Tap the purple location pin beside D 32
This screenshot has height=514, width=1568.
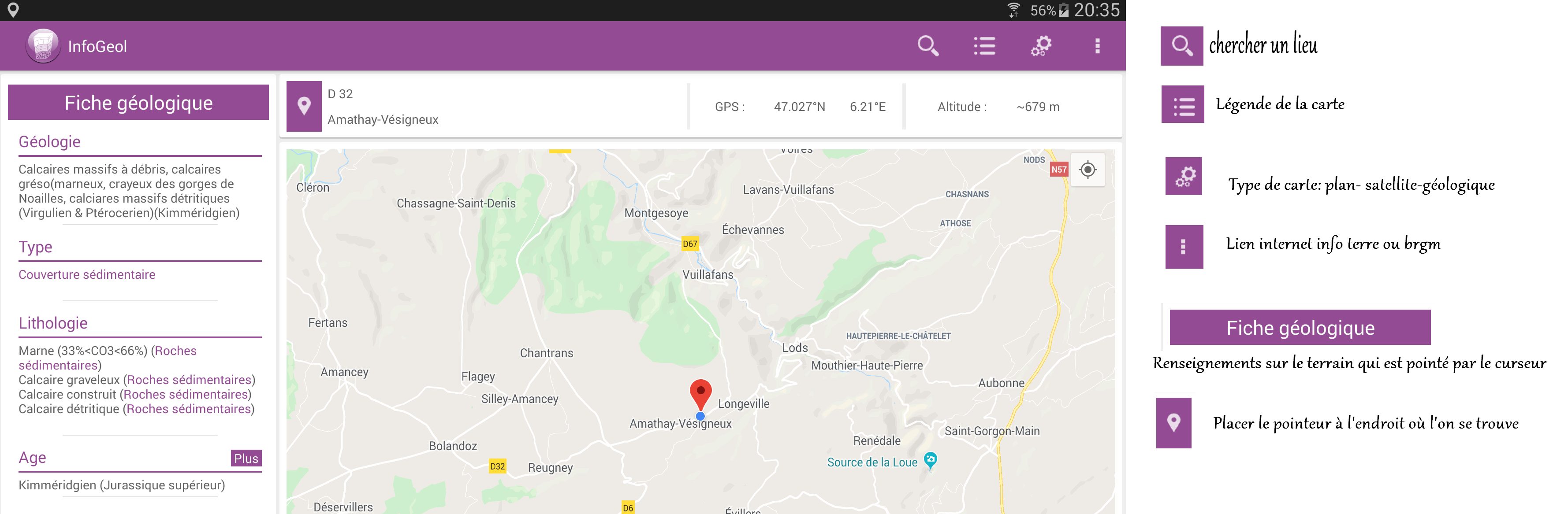pos(304,107)
